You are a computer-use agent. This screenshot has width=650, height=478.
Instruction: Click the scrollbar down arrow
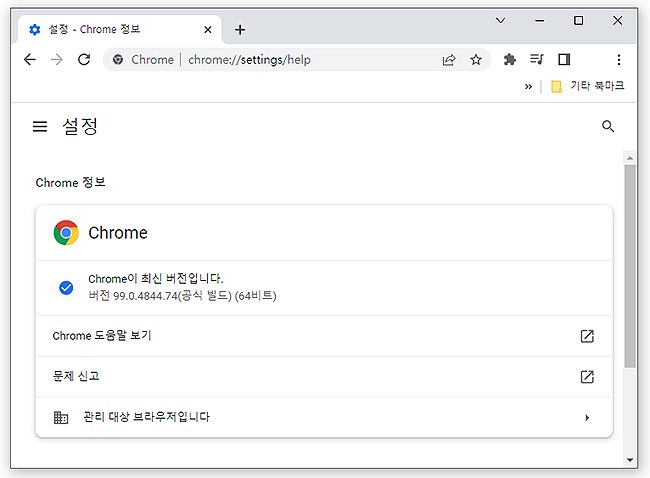[x=630, y=459]
